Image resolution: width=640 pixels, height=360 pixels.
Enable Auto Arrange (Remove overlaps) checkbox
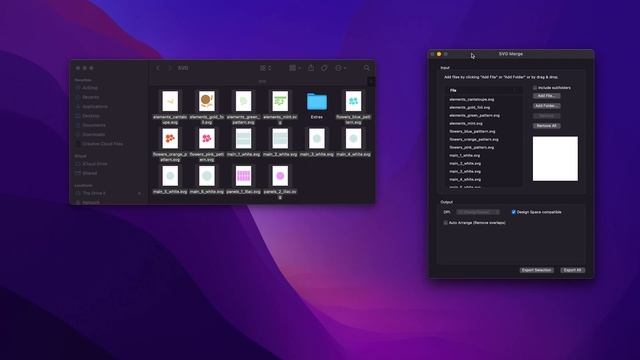pyautogui.click(x=445, y=223)
